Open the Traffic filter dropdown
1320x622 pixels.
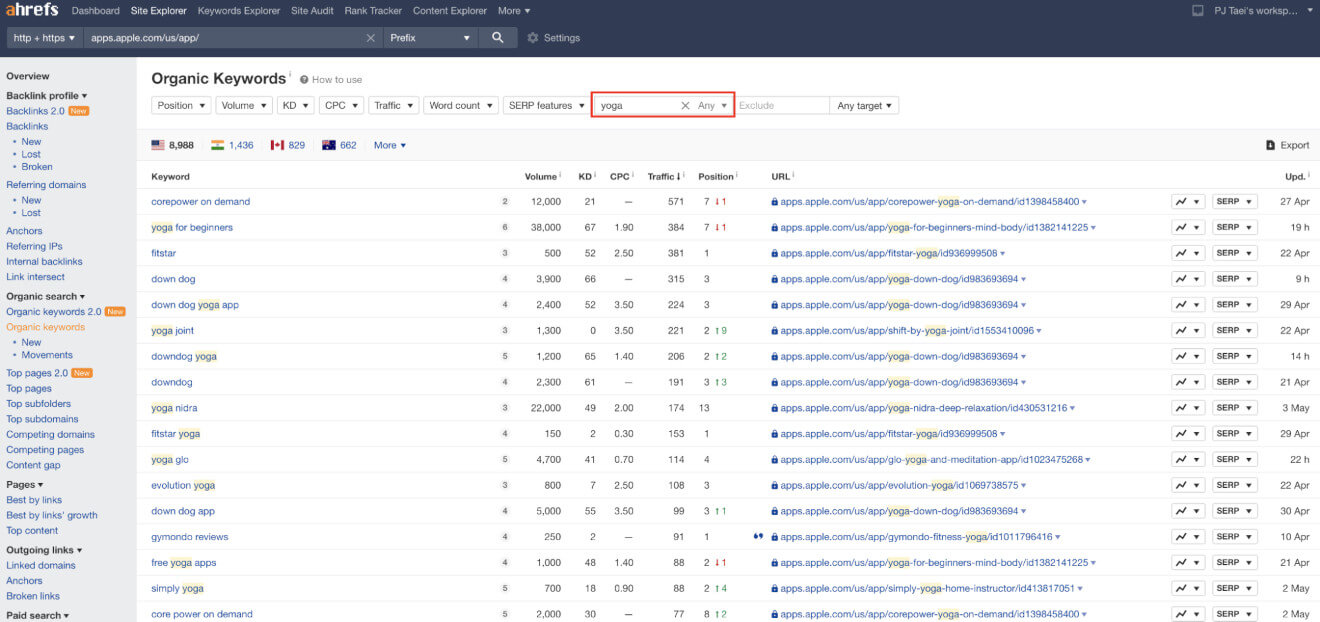[393, 105]
